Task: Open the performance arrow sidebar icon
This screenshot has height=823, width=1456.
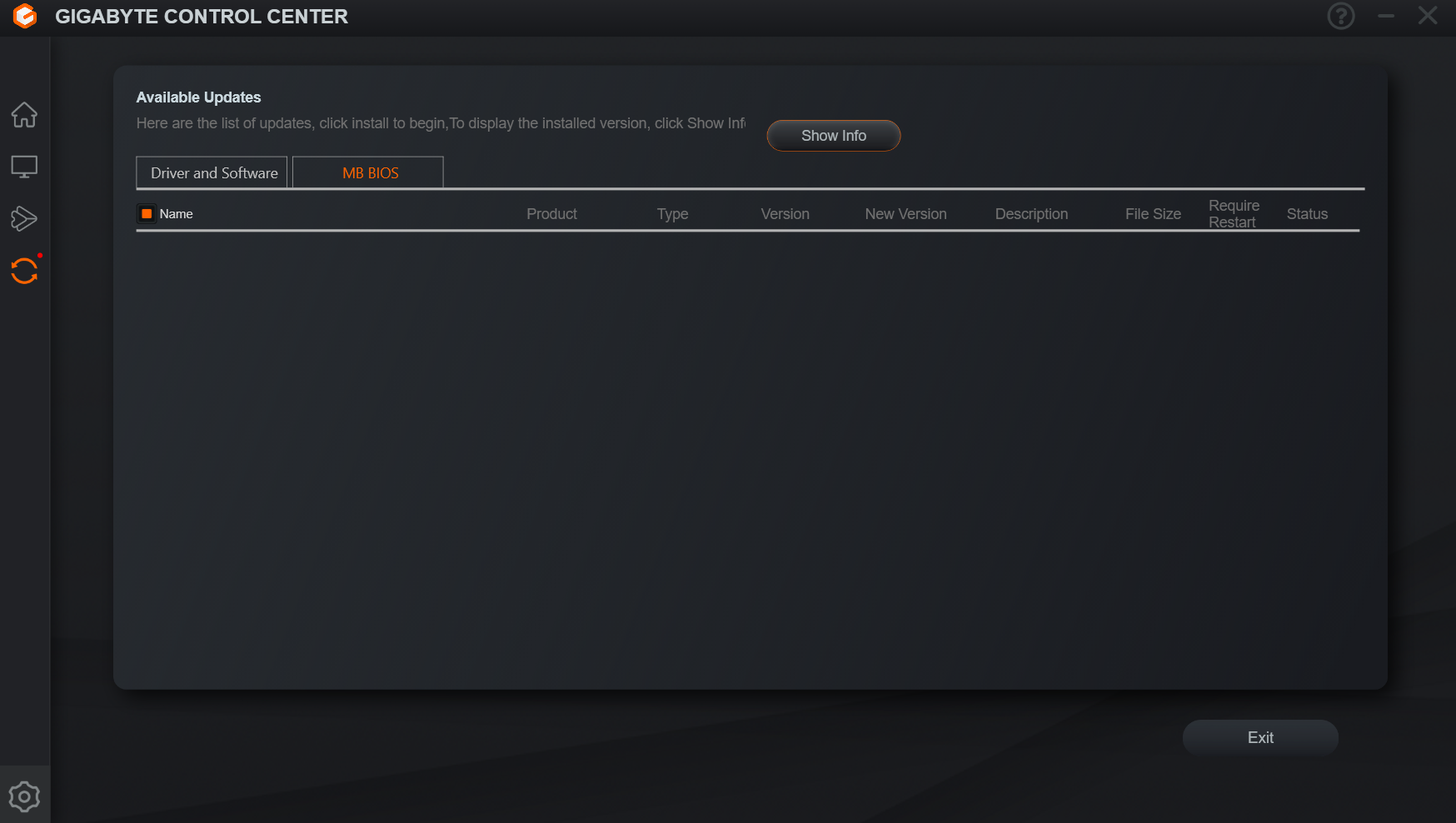Action: pyautogui.click(x=24, y=218)
